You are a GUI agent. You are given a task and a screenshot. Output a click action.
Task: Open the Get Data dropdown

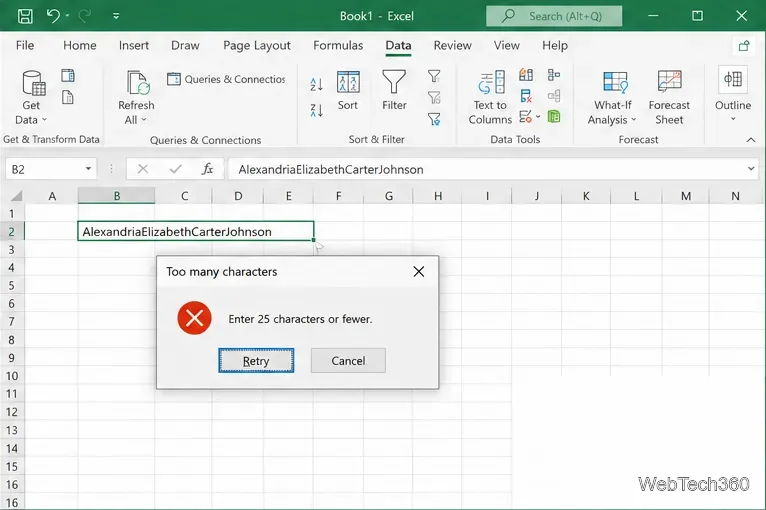tap(31, 98)
